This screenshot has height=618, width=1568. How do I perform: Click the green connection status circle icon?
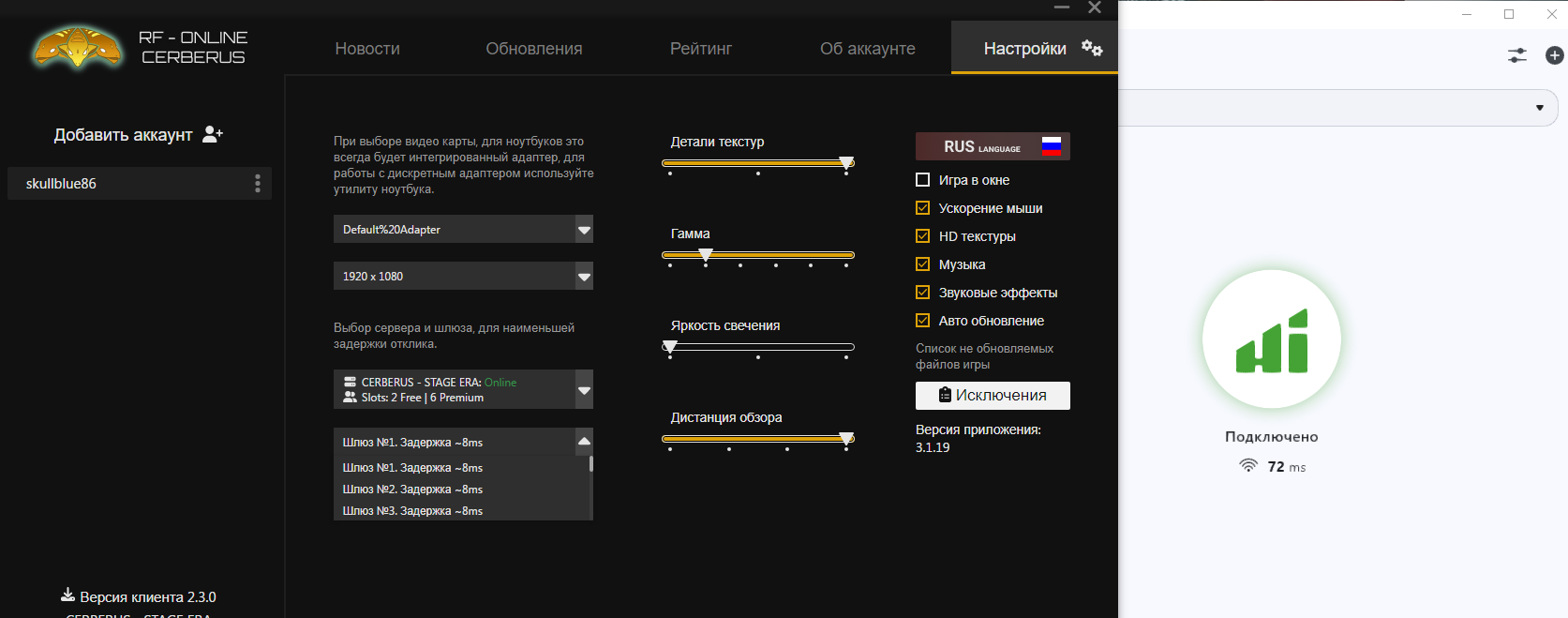[1271, 339]
